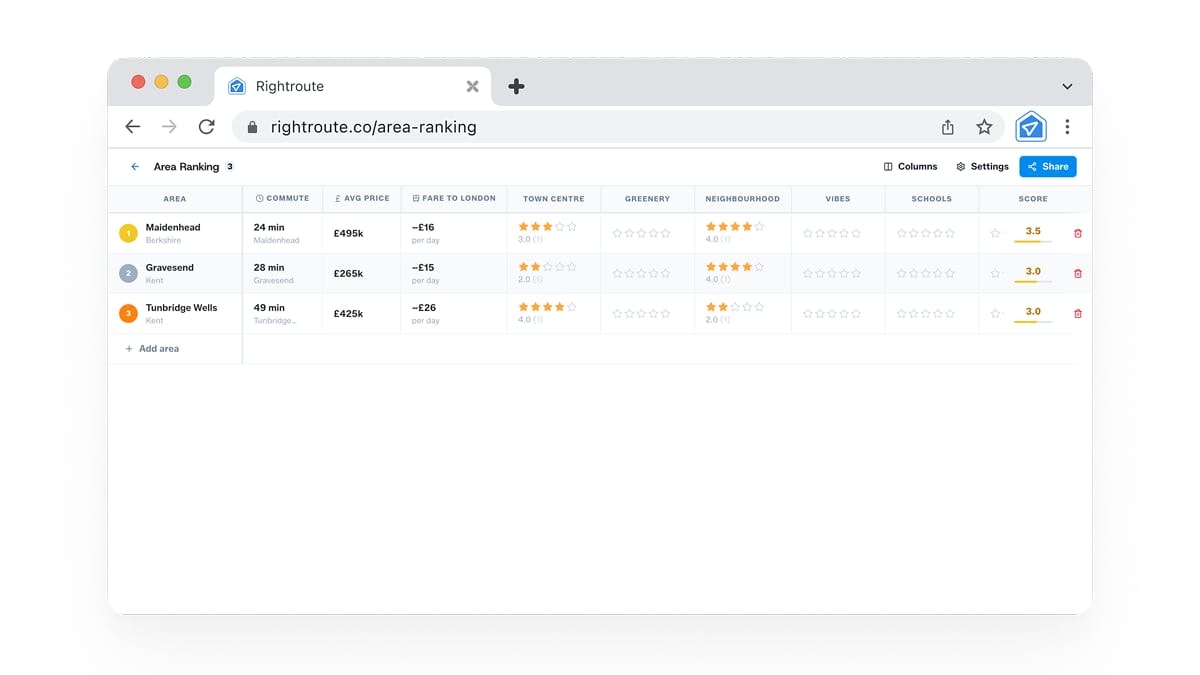Rate Maidenhead greenery three stars
The width and height of the screenshot is (1200, 675).
[x=641, y=233]
